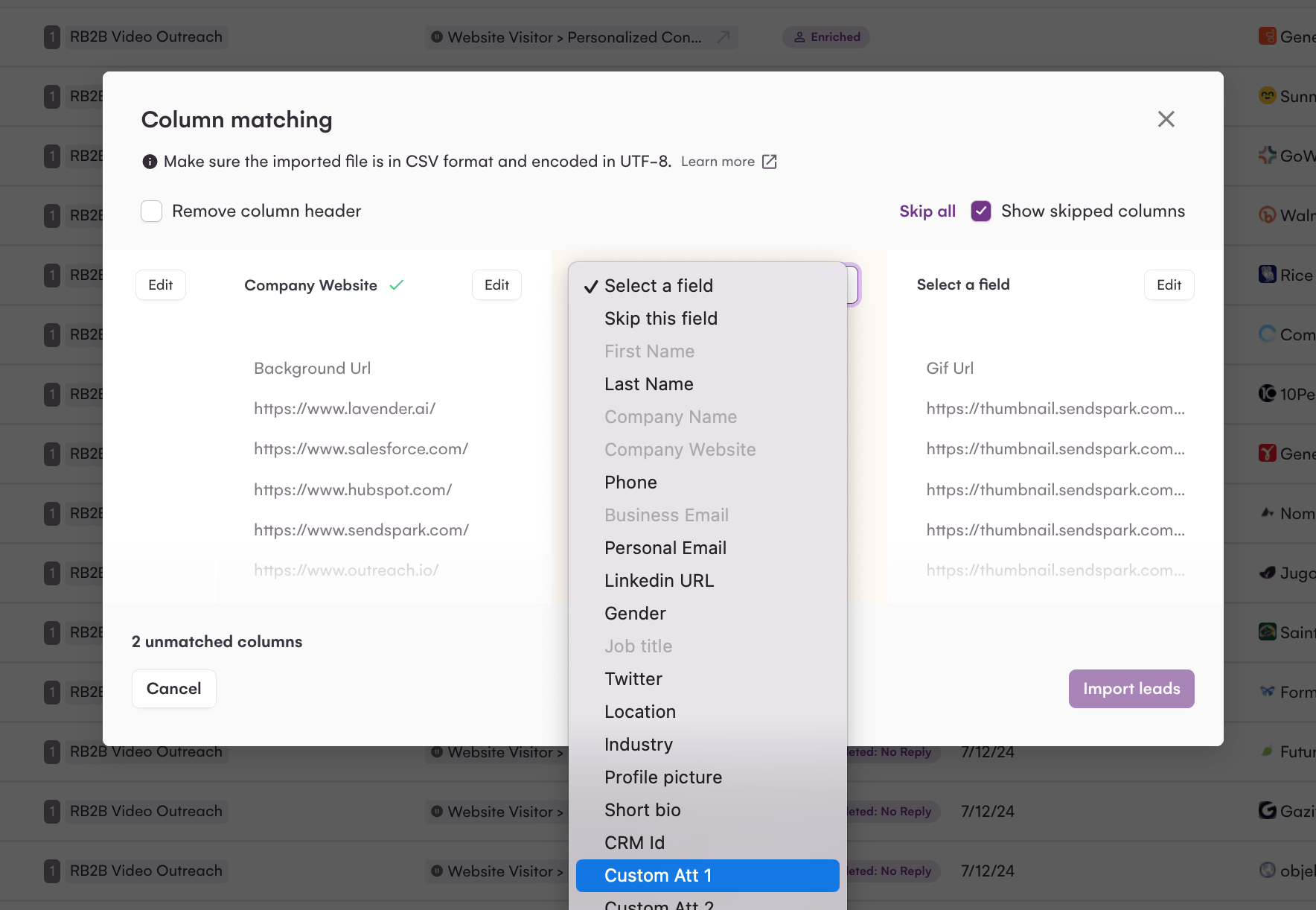Select Linkedin URL in the field list
Viewport: 1316px width, 910px height.
pos(707,581)
